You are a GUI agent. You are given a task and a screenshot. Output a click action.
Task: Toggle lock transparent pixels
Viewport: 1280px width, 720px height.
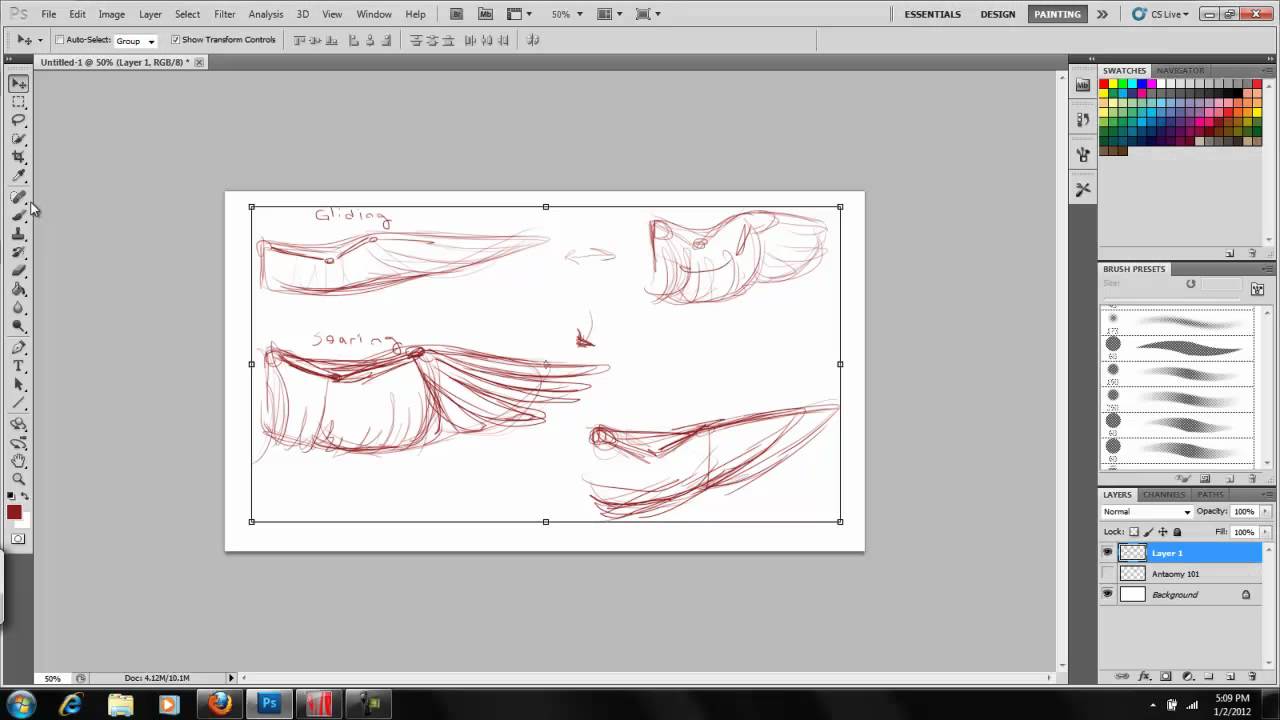(x=1133, y=532)
